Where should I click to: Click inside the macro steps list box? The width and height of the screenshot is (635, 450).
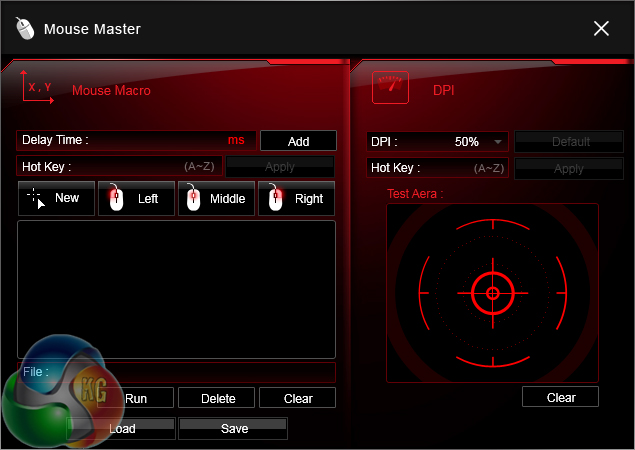click(x=176, y=289)
